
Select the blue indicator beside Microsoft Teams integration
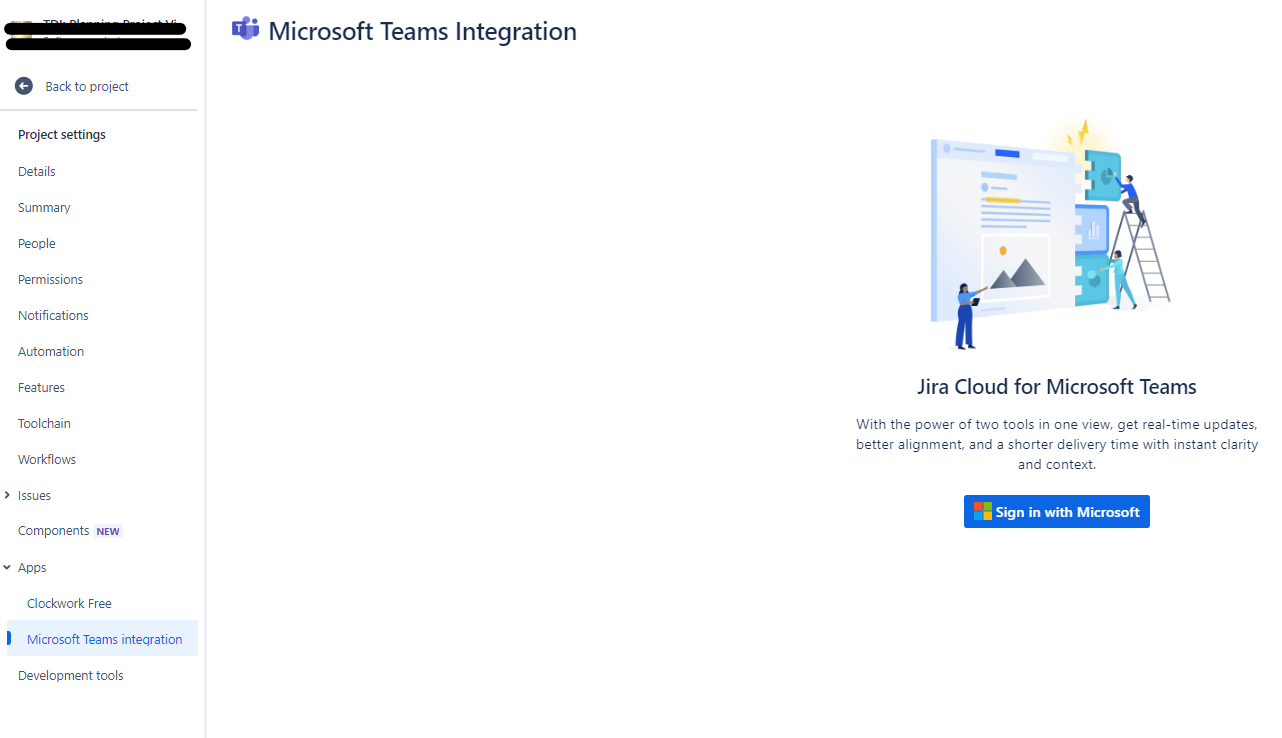[8, 638]
